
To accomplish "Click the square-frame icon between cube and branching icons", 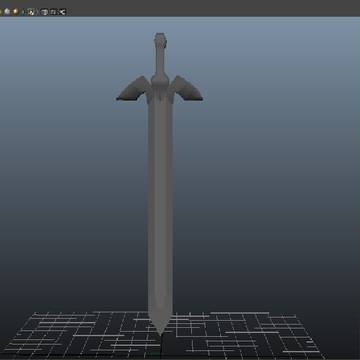I will pos(53,12).
